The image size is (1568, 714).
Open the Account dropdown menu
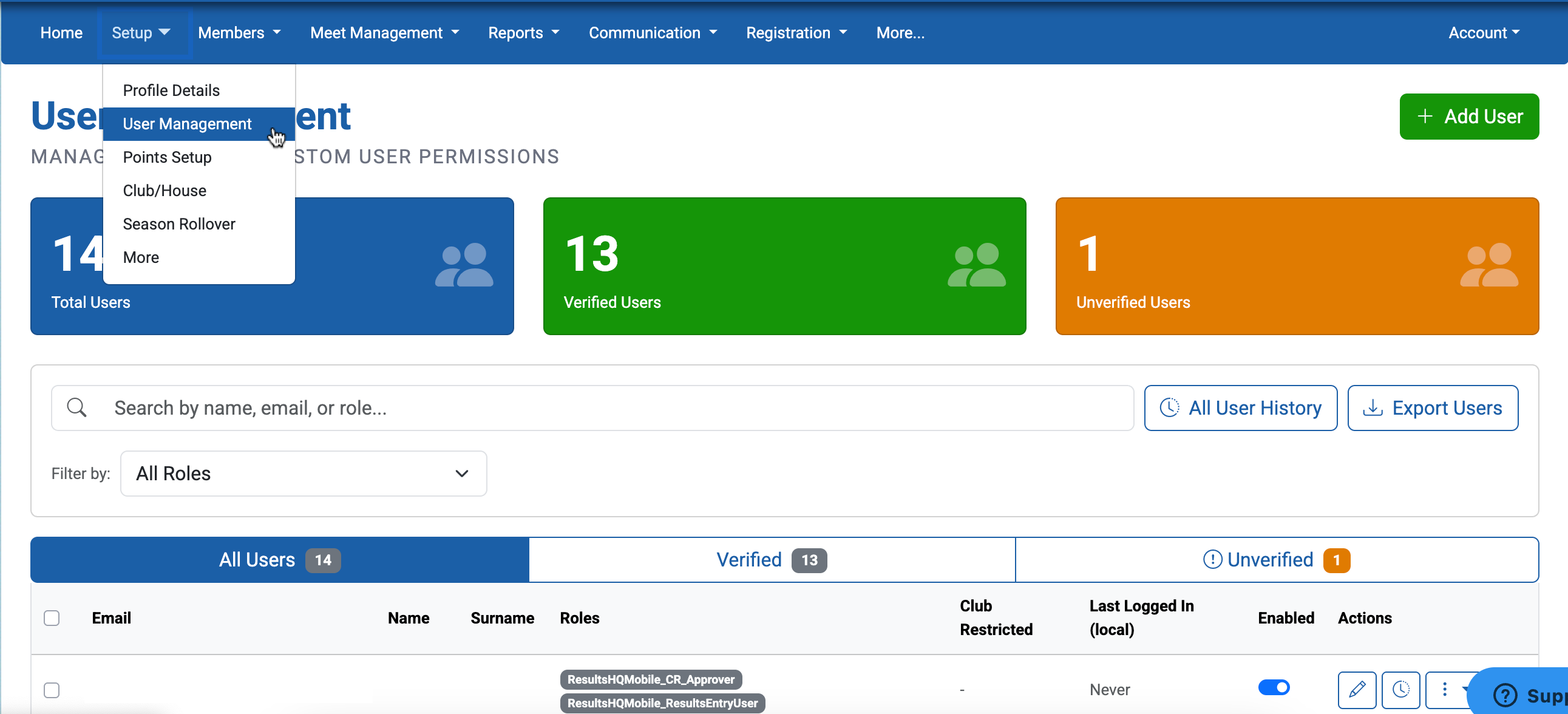(x=1484, y=33)
